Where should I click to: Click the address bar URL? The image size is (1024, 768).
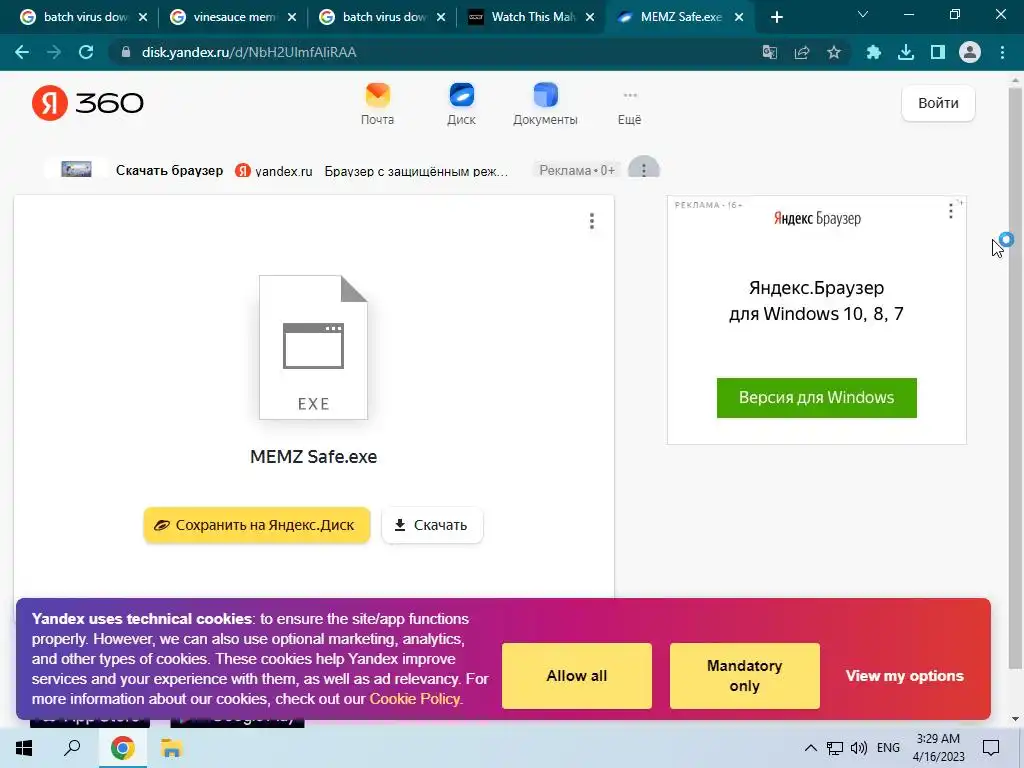(249, 52)
